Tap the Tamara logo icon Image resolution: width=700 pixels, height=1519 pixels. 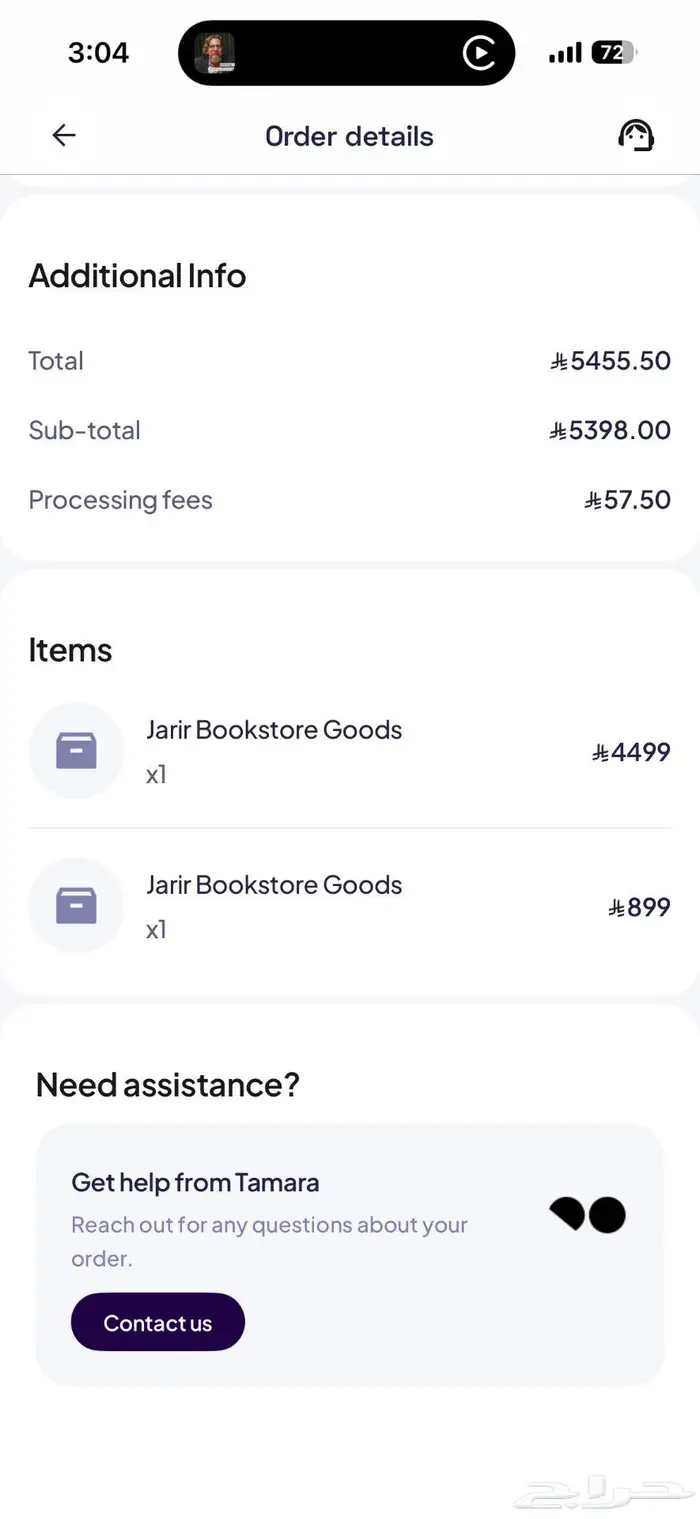click(588, 1214)
